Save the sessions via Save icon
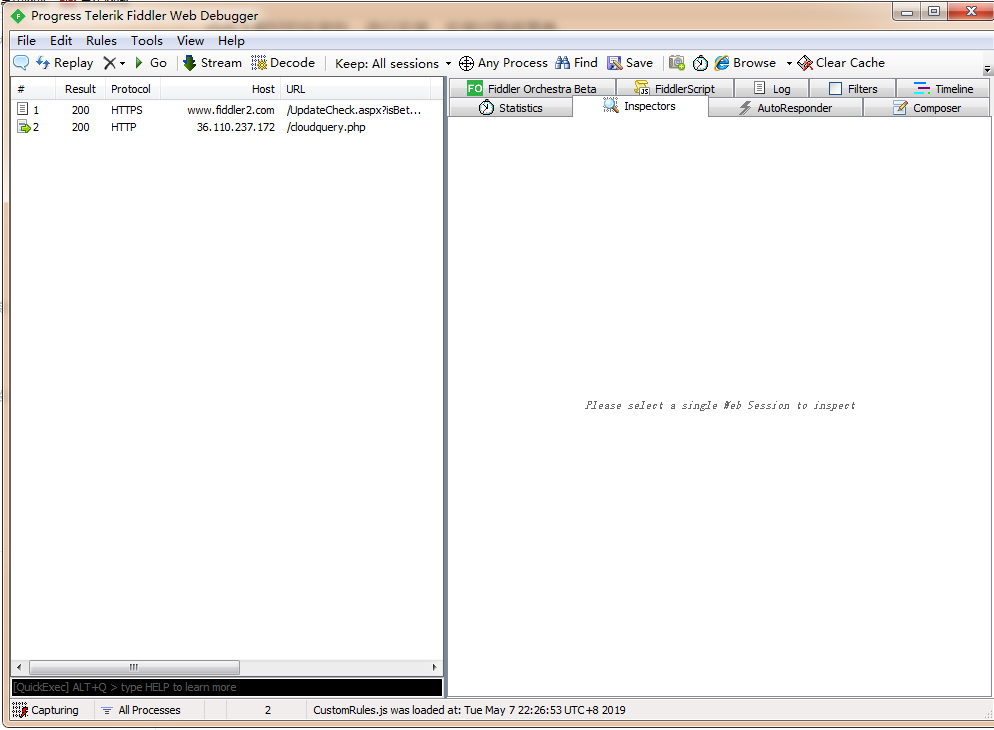 [x=630, y=63]
